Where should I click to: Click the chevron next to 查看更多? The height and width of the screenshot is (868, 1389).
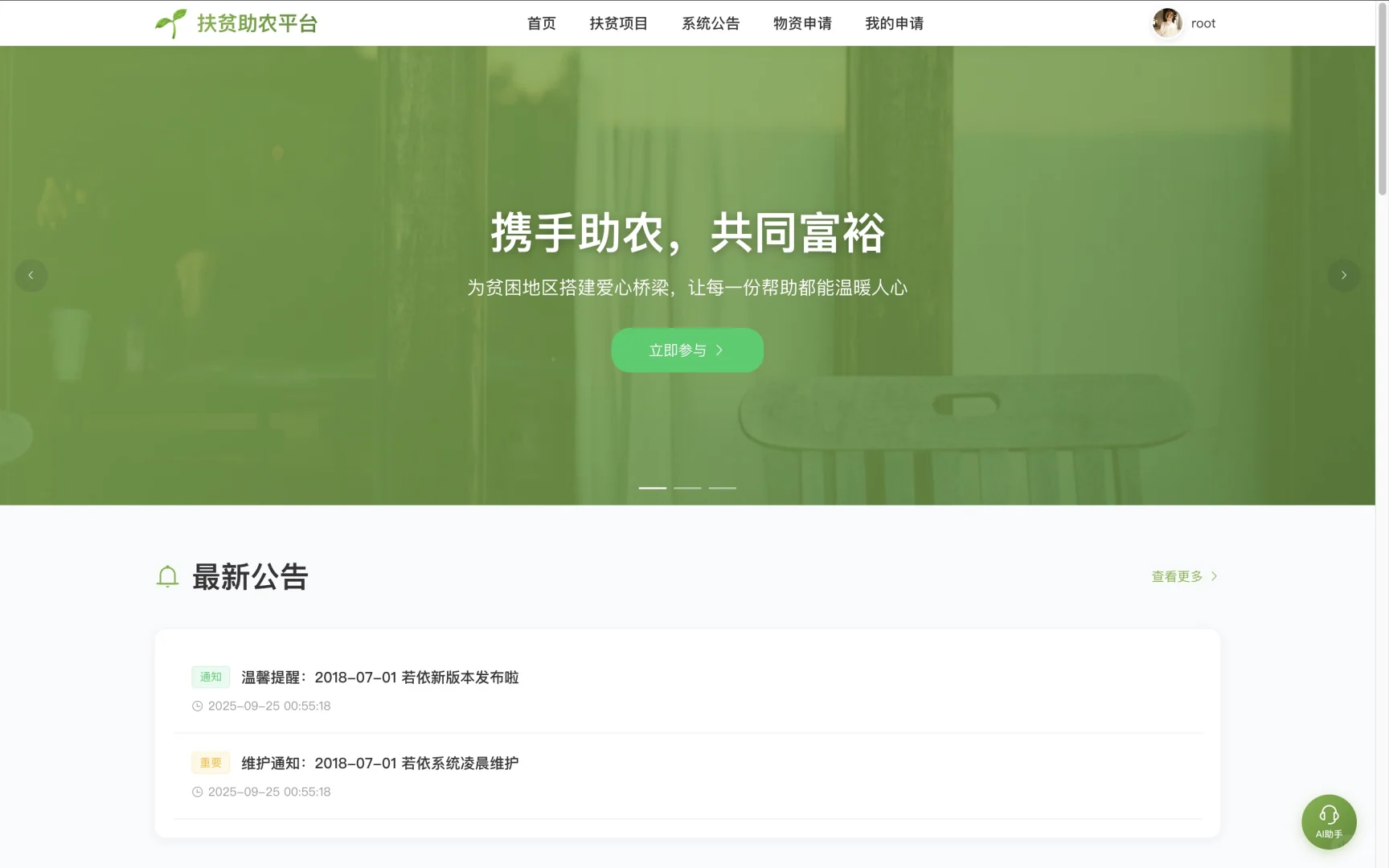tap(1214, 575)
